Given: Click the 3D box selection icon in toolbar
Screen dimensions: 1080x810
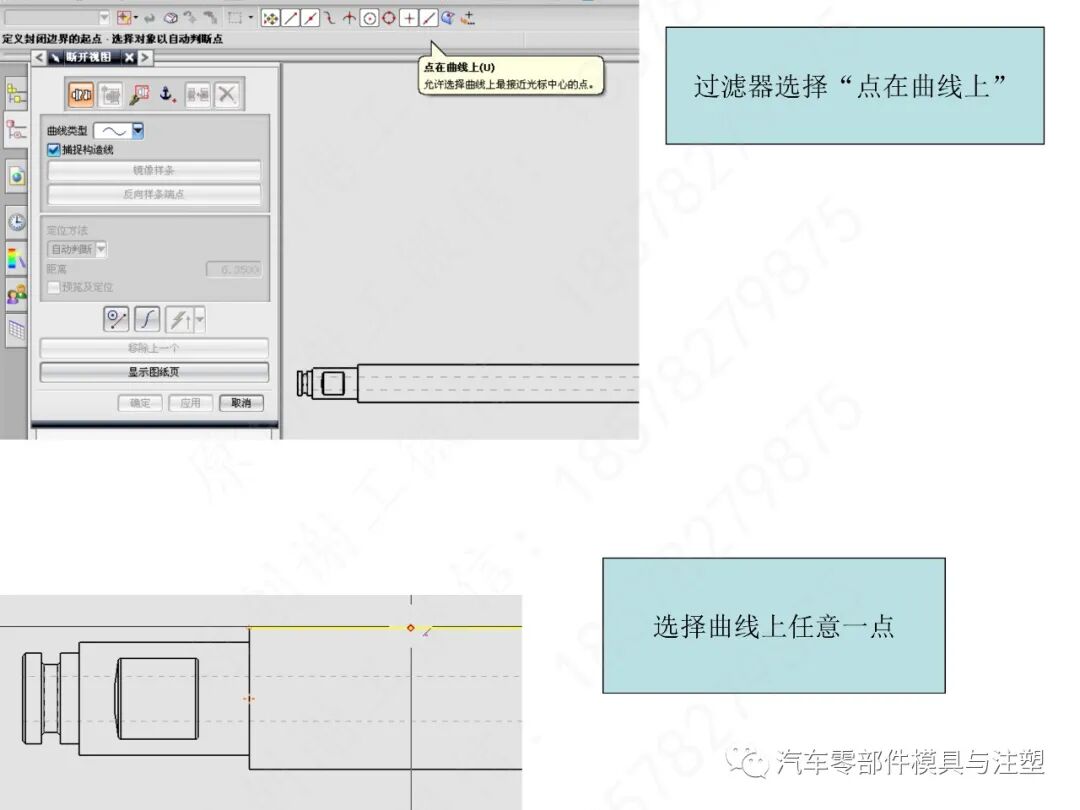Looking at the screenshot, I should (x=170, y=18).
